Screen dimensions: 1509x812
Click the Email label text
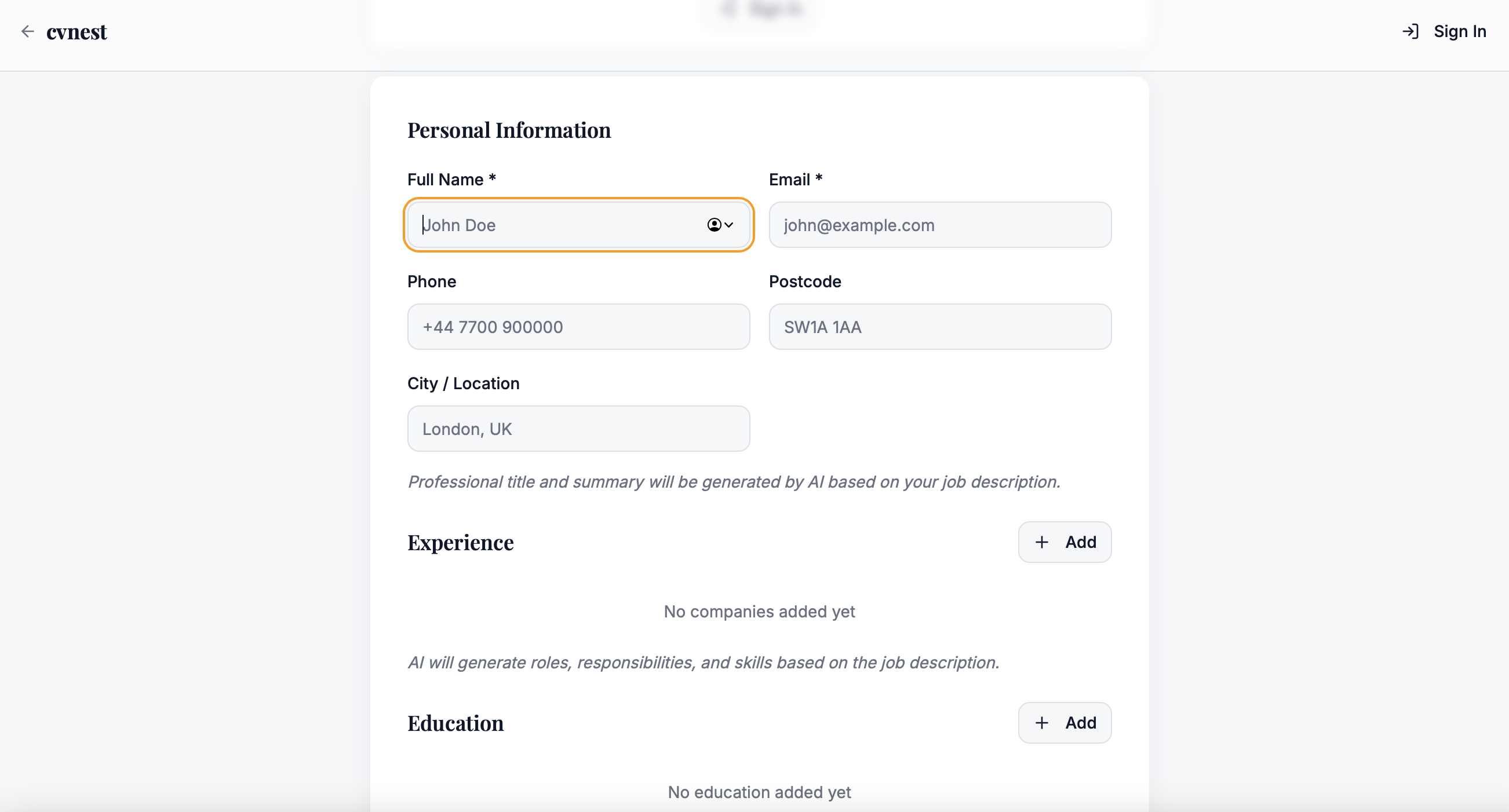pyautogui.click(x=789, y=180)
